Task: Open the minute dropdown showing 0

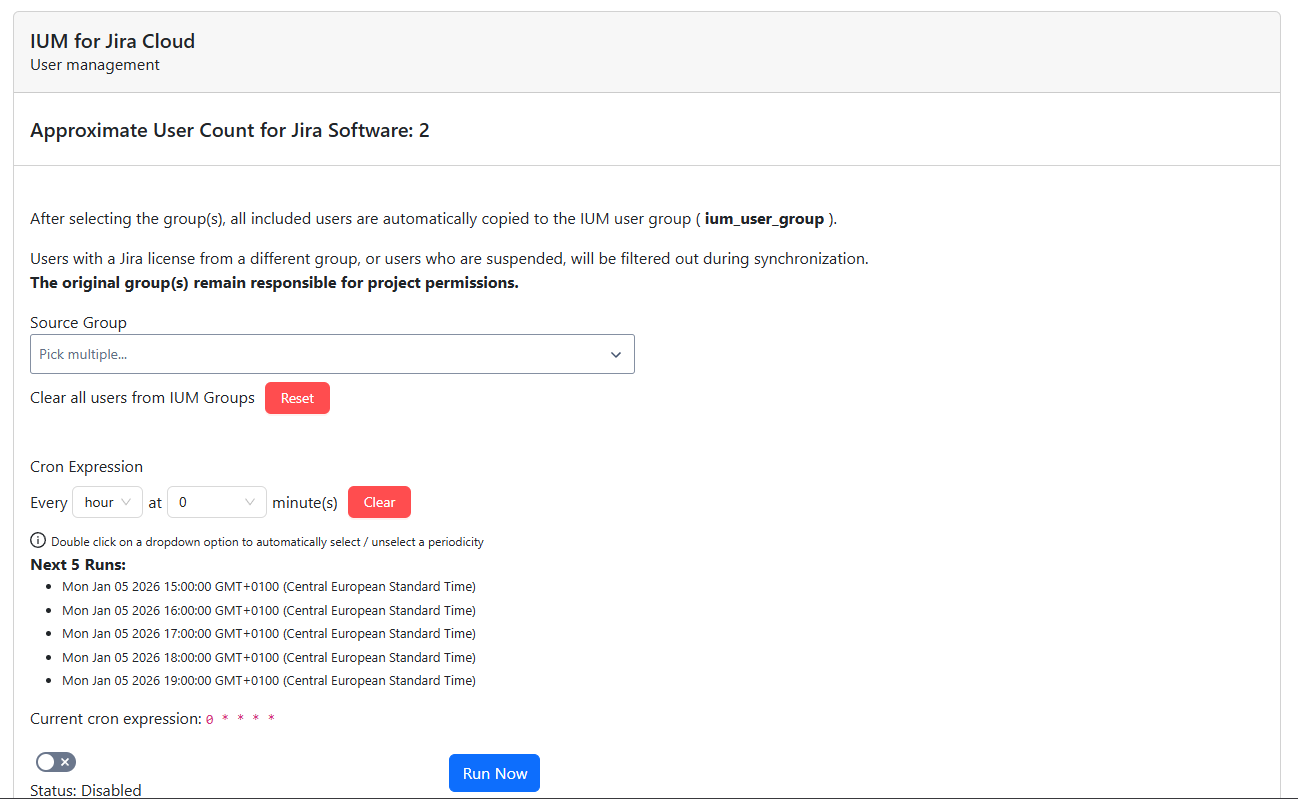Action: click(x=216, y=502)
